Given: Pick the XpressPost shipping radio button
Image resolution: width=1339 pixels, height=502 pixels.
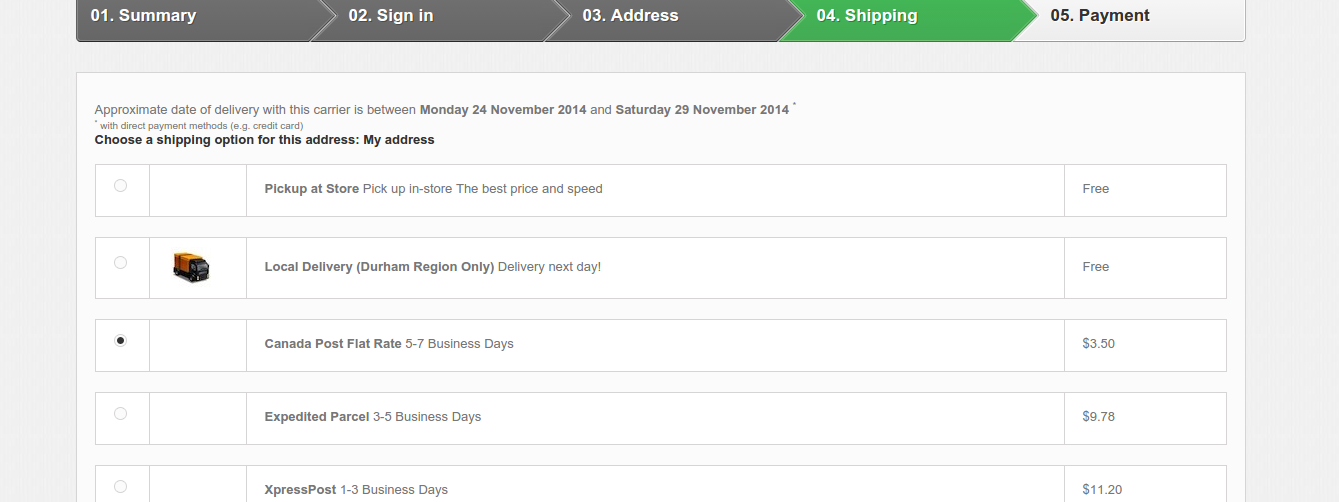Looking at the screenshot, I should [121, 487].
